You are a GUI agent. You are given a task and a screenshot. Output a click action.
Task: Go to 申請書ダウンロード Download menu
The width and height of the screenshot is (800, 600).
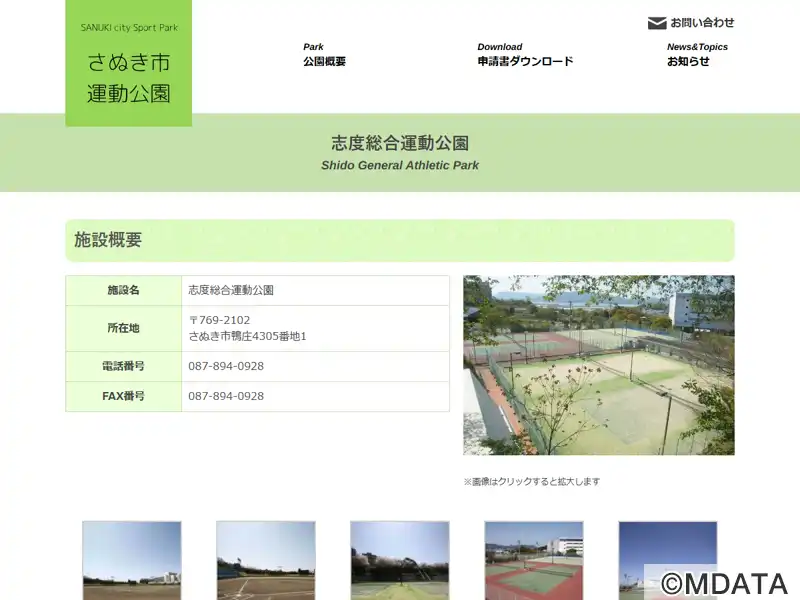click(x=525, y=55)
